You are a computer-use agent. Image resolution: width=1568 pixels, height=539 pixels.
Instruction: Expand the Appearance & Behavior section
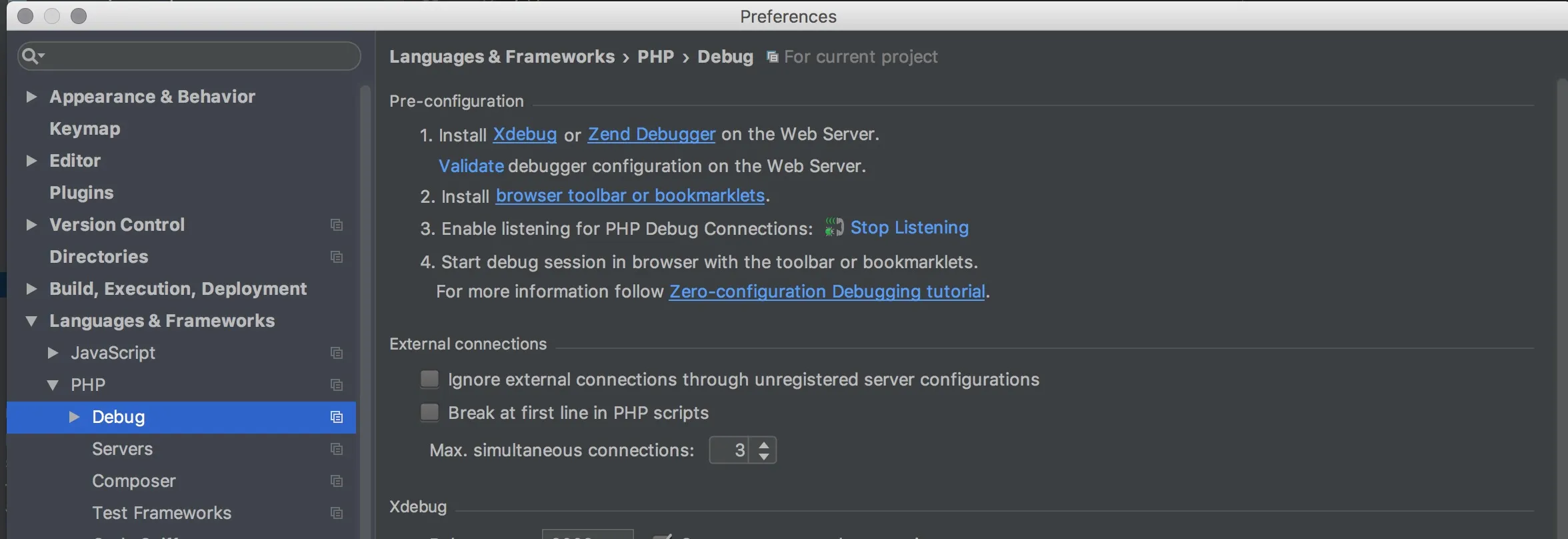coord(31,97)
